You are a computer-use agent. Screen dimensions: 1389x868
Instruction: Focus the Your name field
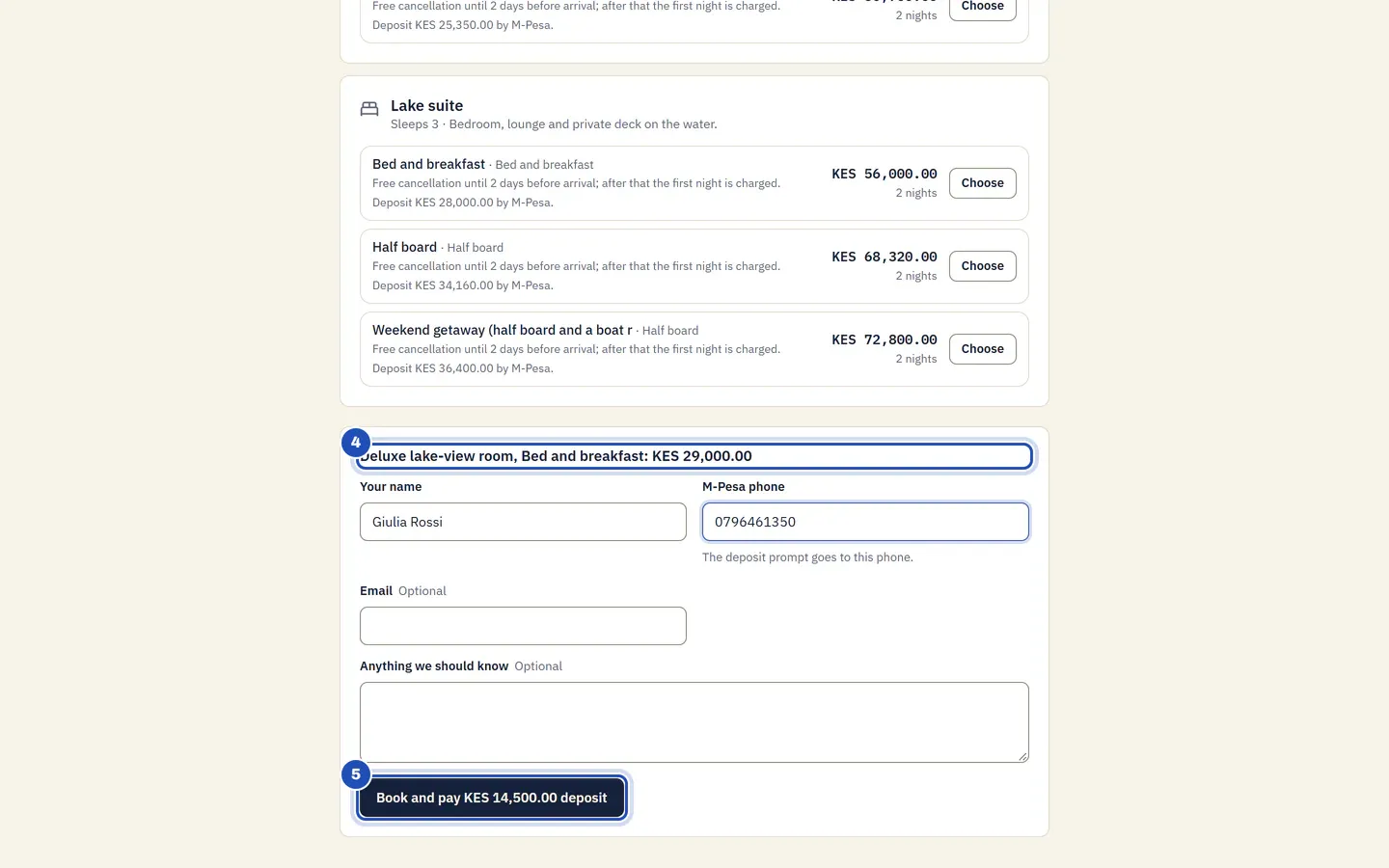523,522
